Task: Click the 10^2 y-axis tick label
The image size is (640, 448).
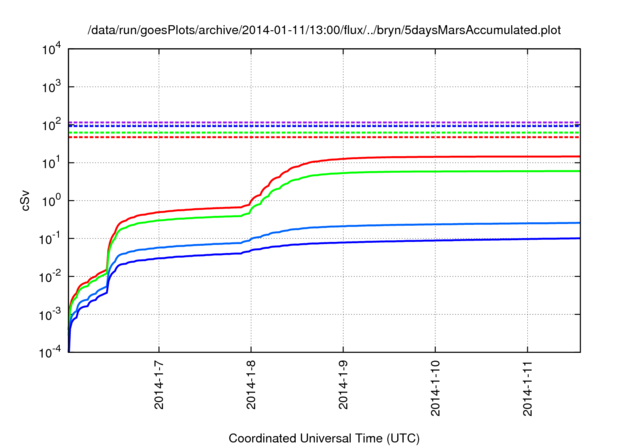Action: click(x=50, y=125)
